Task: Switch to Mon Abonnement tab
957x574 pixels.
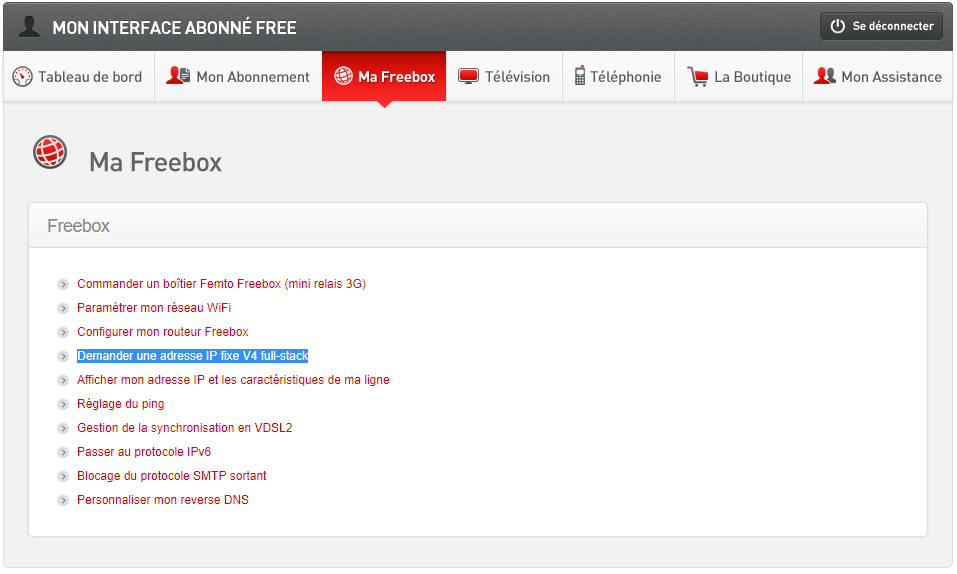Action: click(x=238, y=76)
